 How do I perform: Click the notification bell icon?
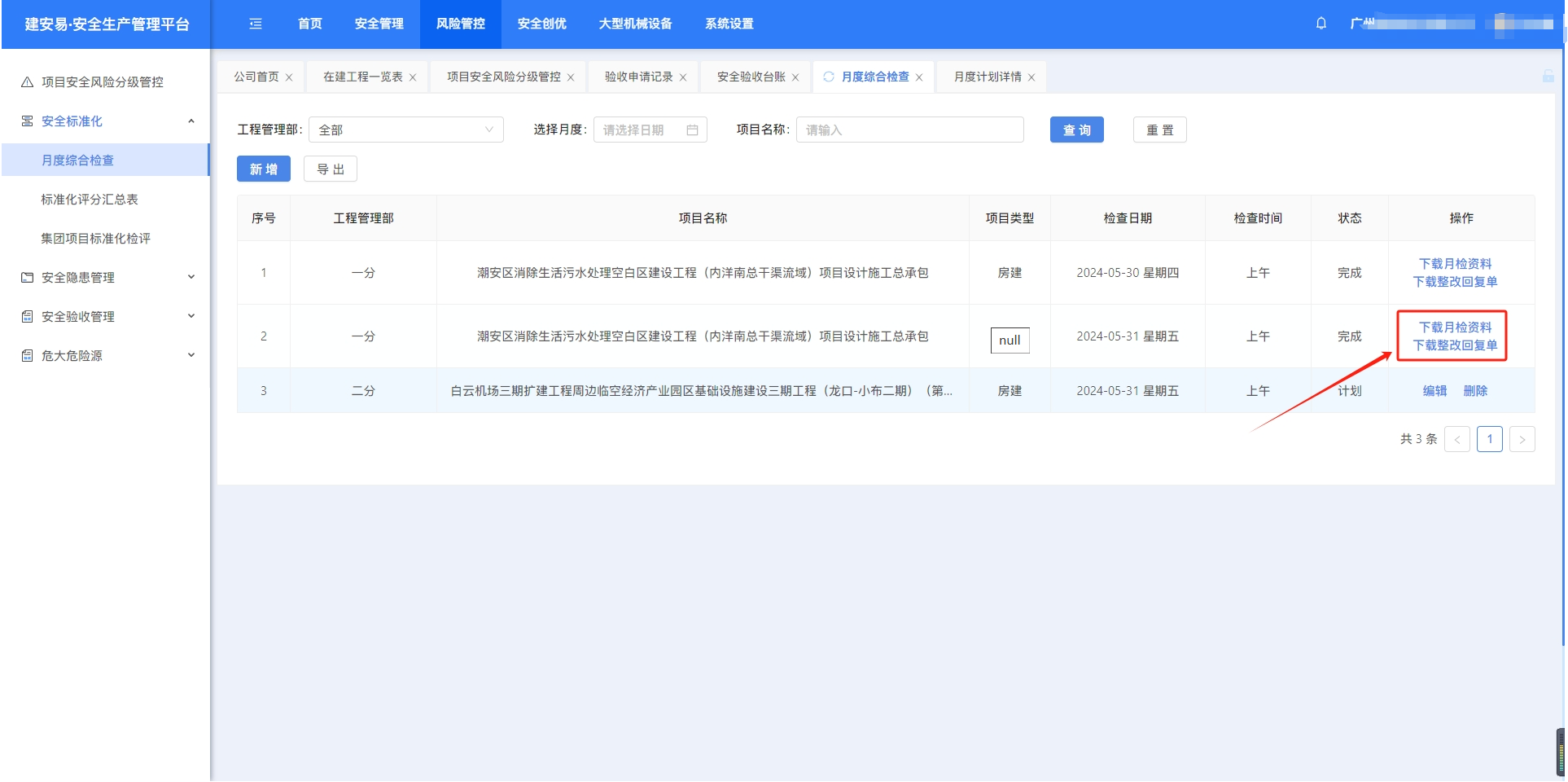click(x=1321, y=24)
